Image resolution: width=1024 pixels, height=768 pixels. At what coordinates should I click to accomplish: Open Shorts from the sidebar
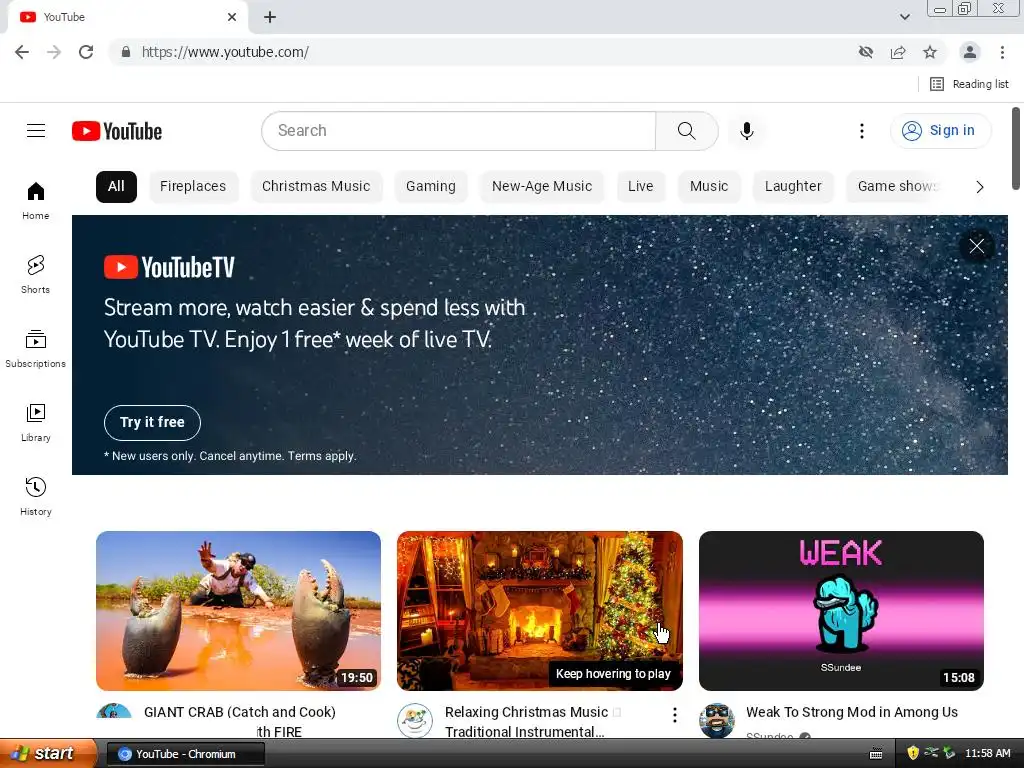(35, 275)
